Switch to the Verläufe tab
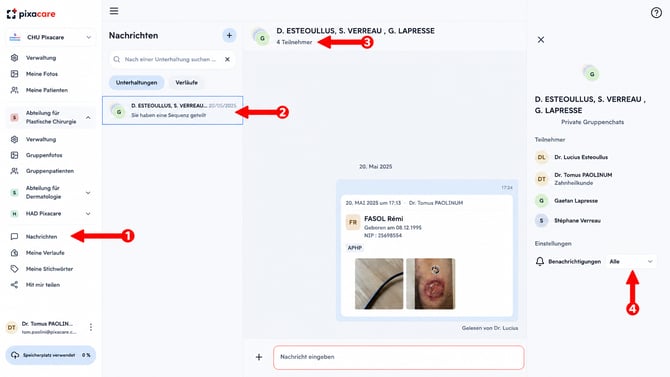Viewport: 670px width, 377px height. point(186,82)
